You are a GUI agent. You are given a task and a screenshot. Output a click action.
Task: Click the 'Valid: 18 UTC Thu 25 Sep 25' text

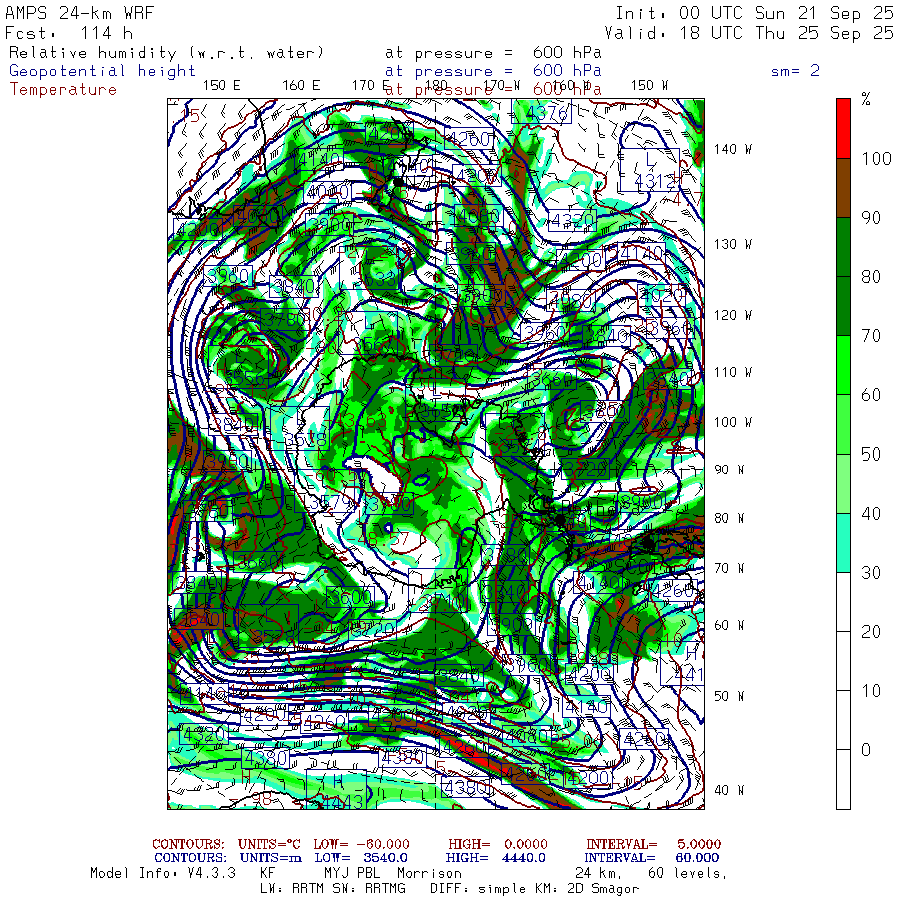pos(754,33)
